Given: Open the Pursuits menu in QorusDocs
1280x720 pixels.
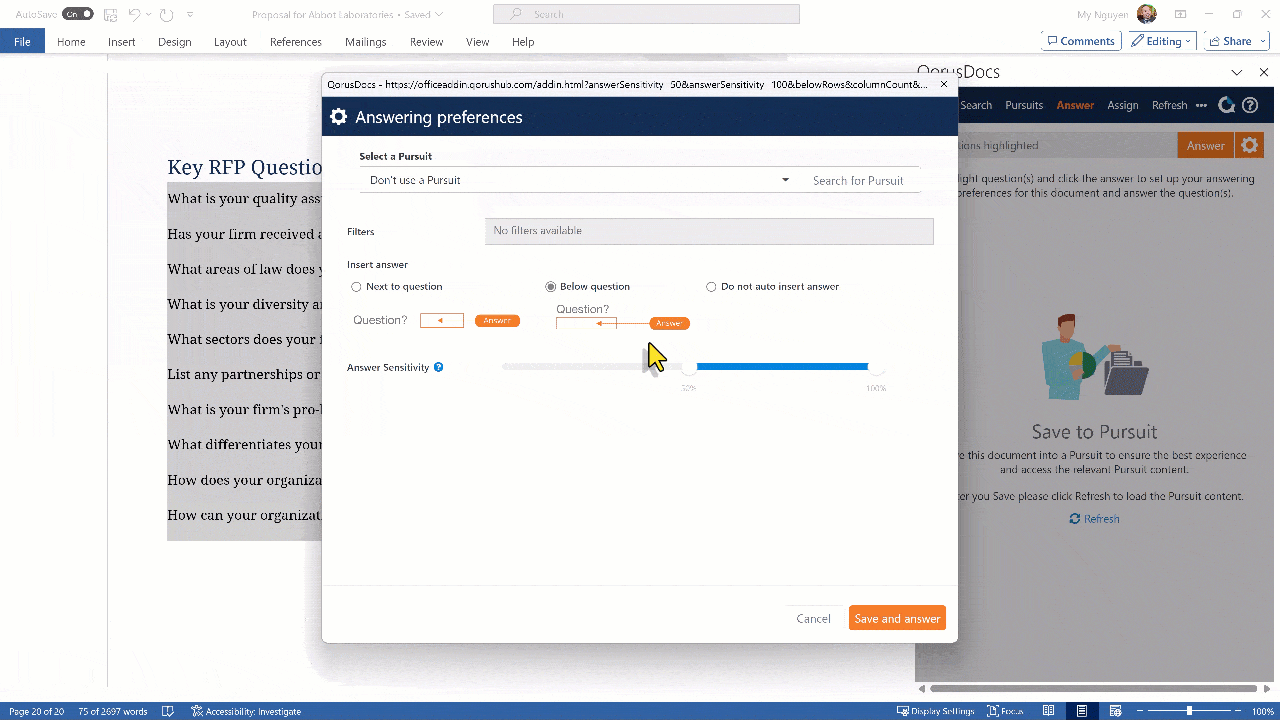Looking at the screenshot, I should 1023,104.
